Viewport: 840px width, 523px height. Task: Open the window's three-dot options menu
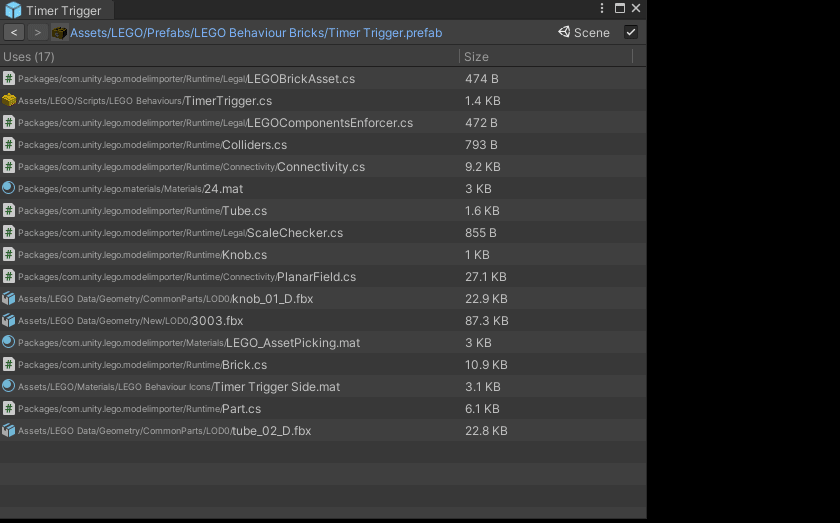pos(602,9)
